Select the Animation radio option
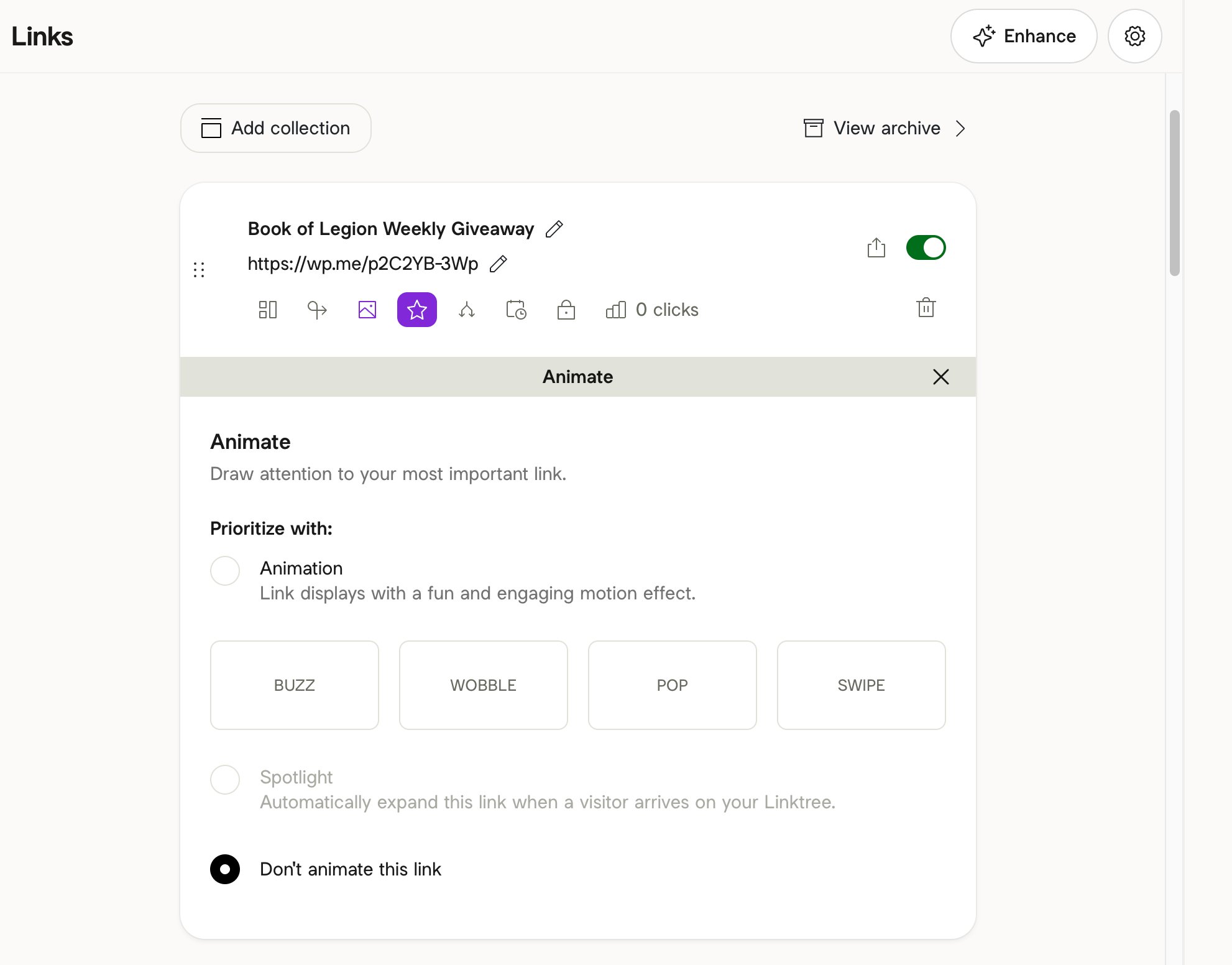Screen dimensions: 1232x965 (x=225, y=571)
